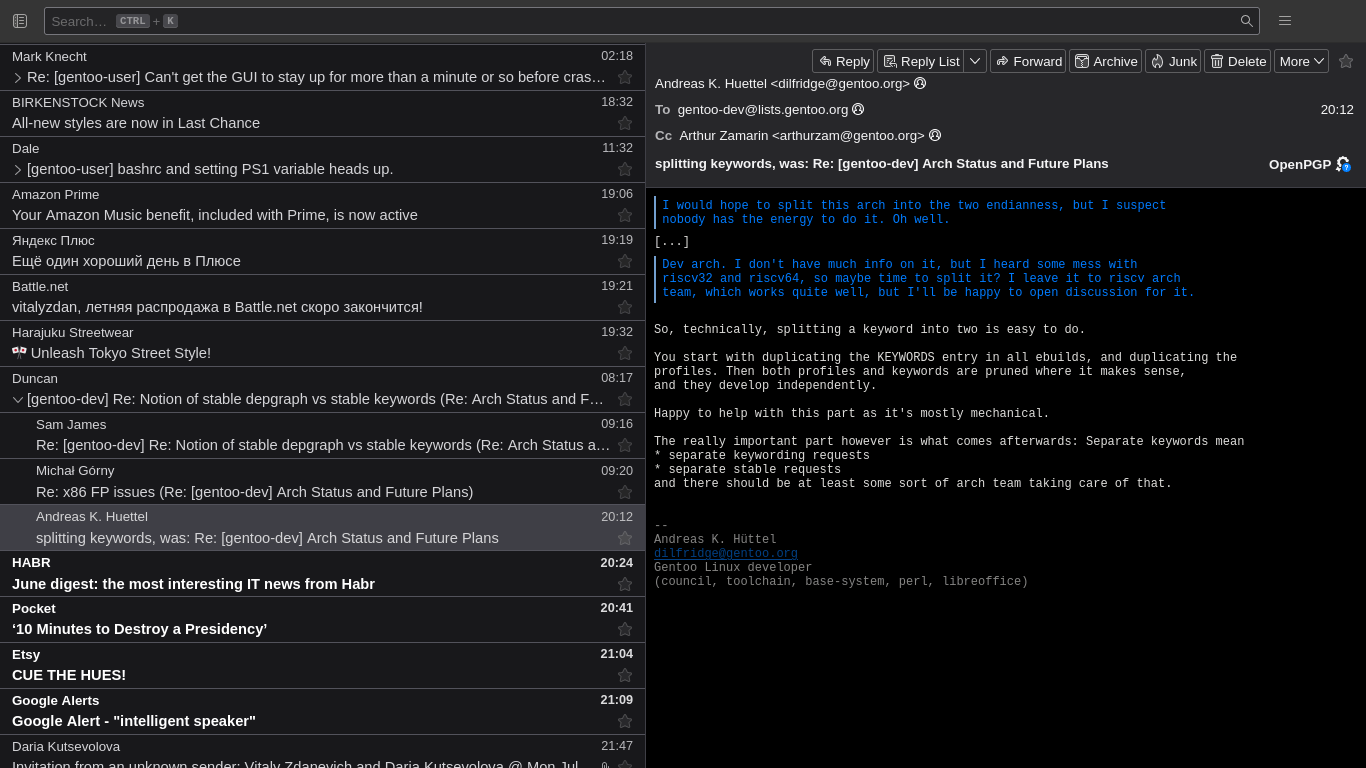
Task: Toggle star on Etsy CUE THE HUES email
Action: tap(625, 675)
